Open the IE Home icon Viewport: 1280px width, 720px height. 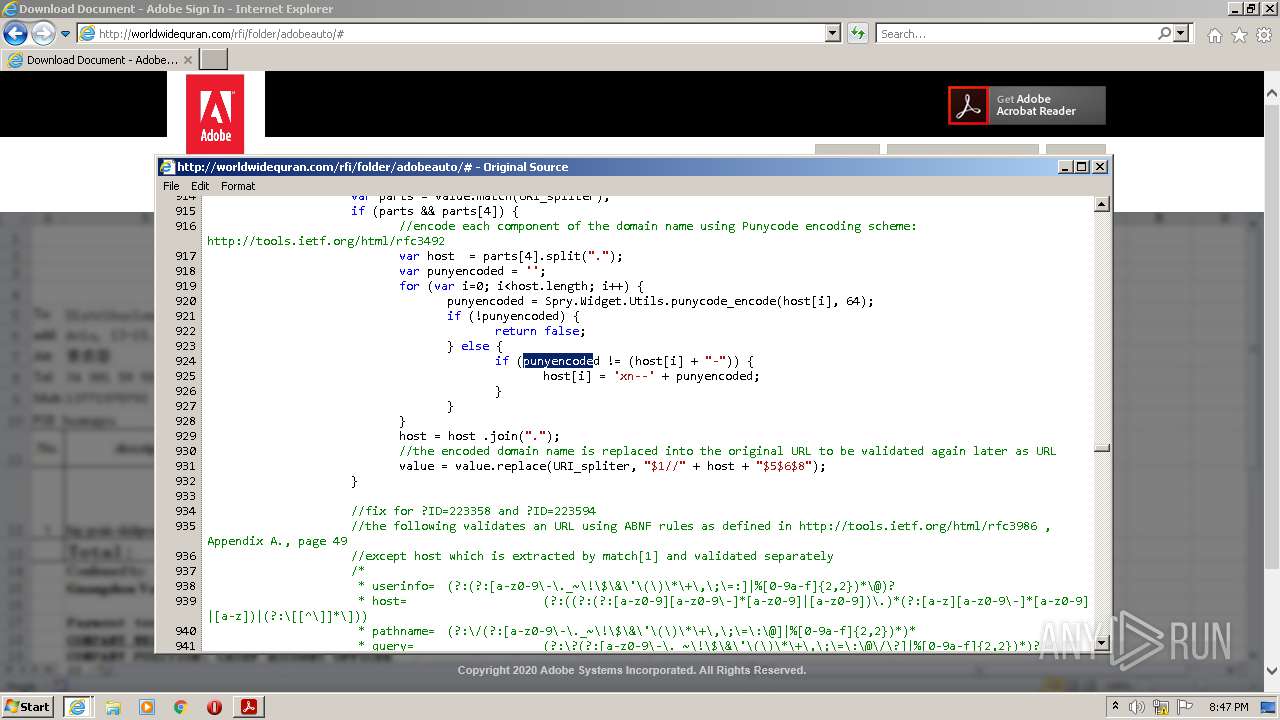(x=1214, y=35)
